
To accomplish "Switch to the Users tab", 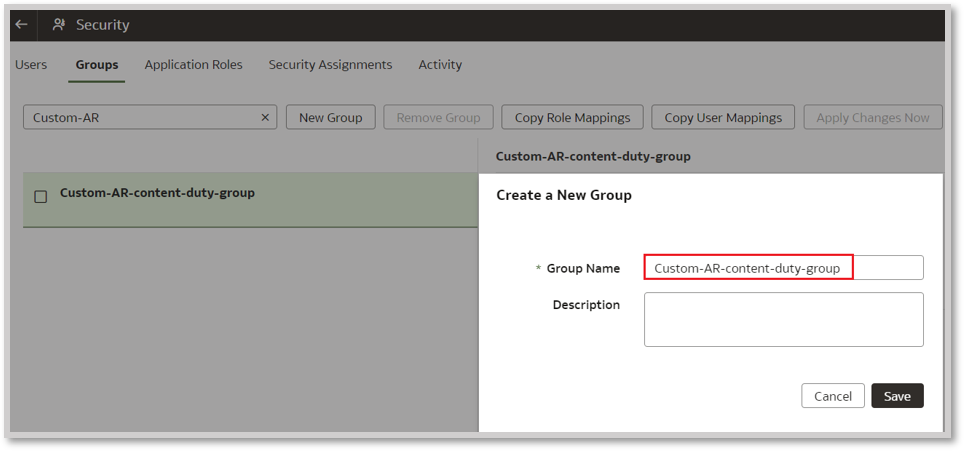I will (31, 65).
